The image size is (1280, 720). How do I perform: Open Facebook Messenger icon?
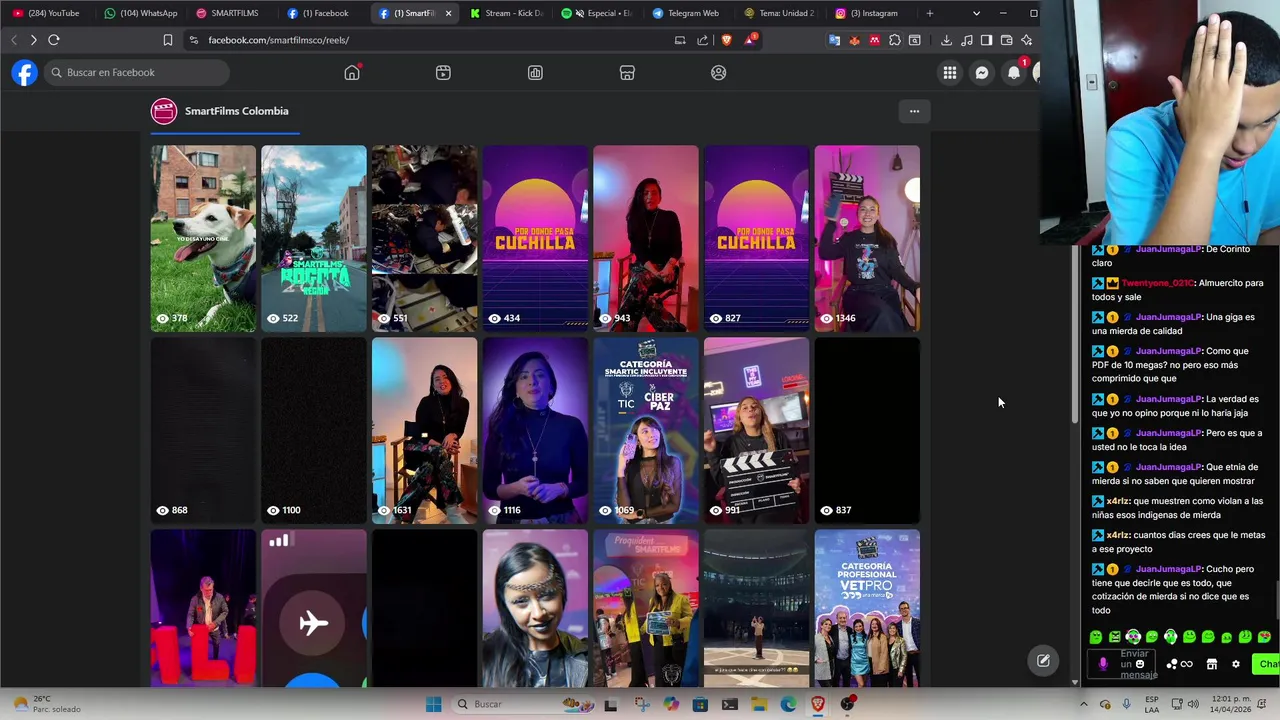(x=982, y=73)
